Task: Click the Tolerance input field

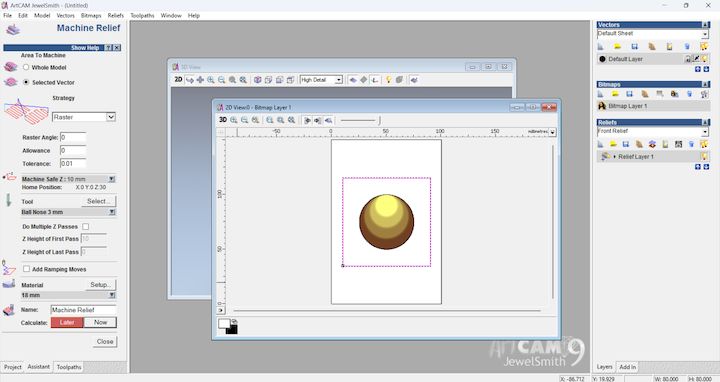Action: click(73, 163)
